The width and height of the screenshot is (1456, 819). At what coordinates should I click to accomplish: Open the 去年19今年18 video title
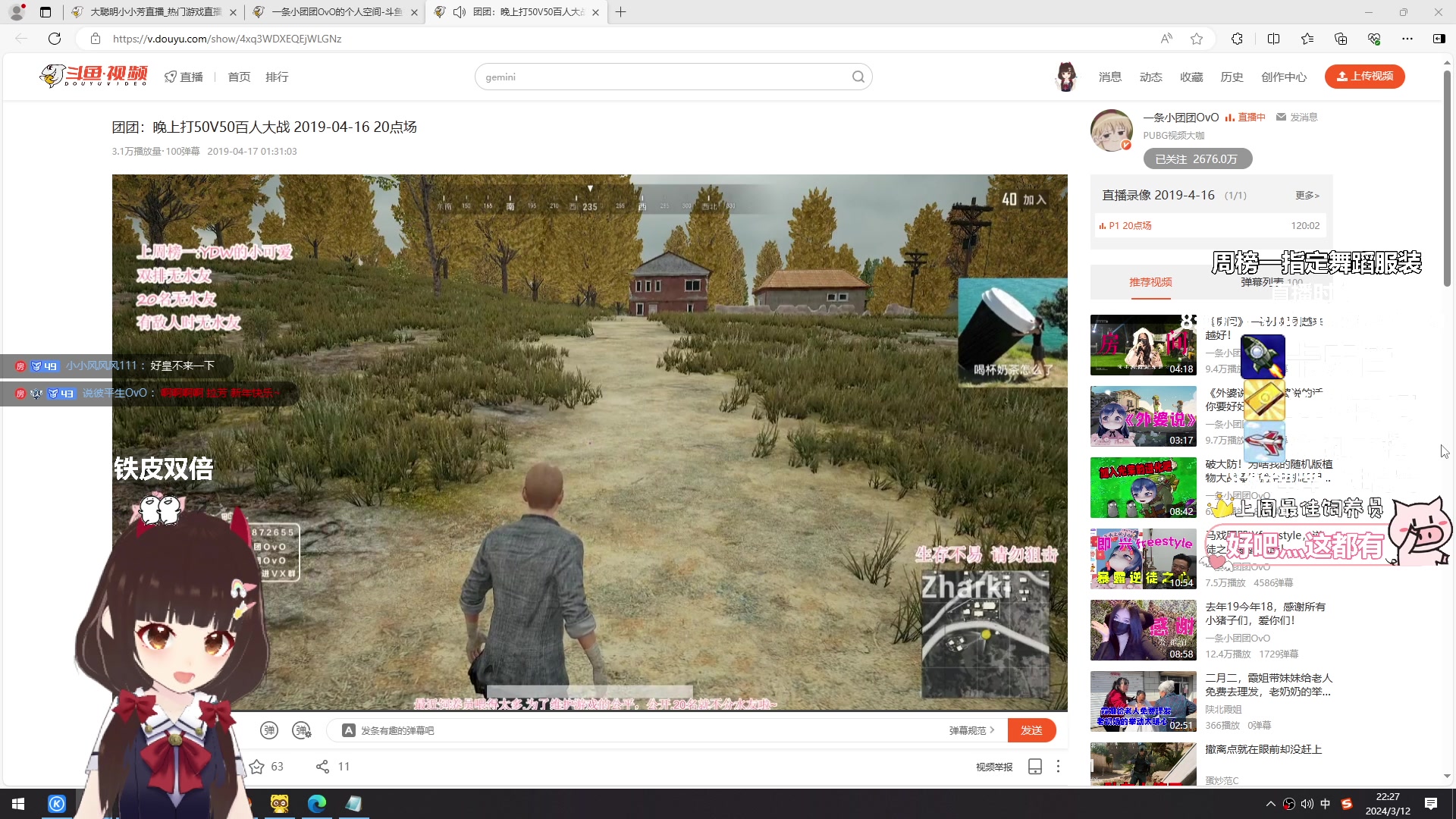point(1266,613)
